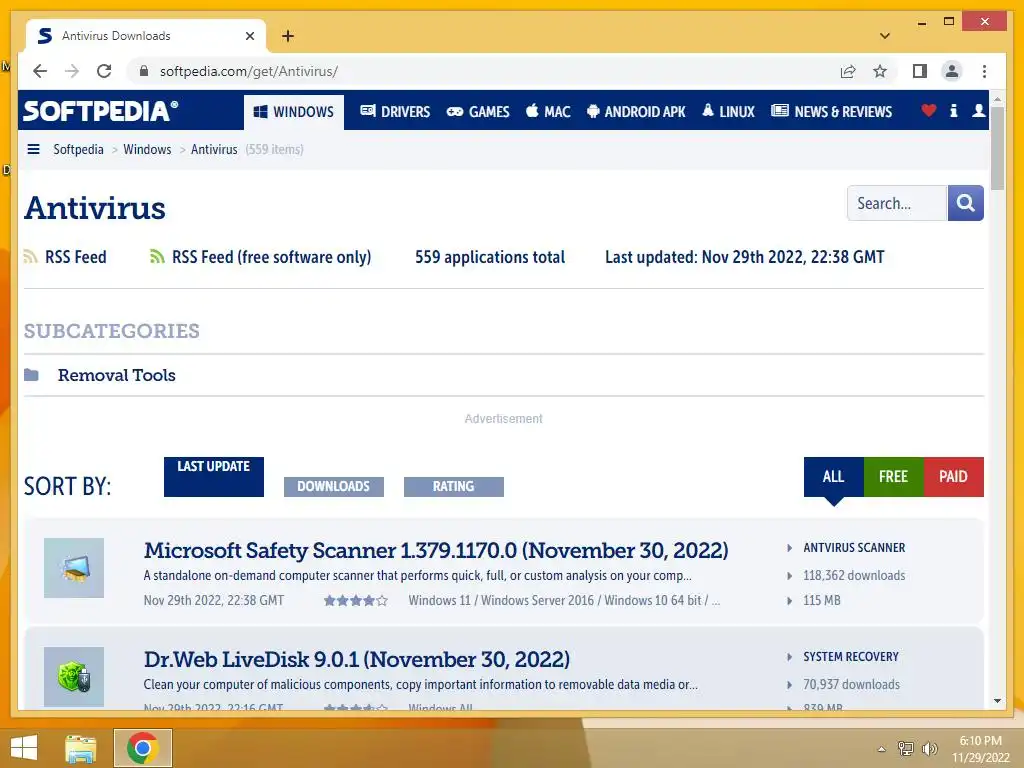Sort by Rating

454,487
